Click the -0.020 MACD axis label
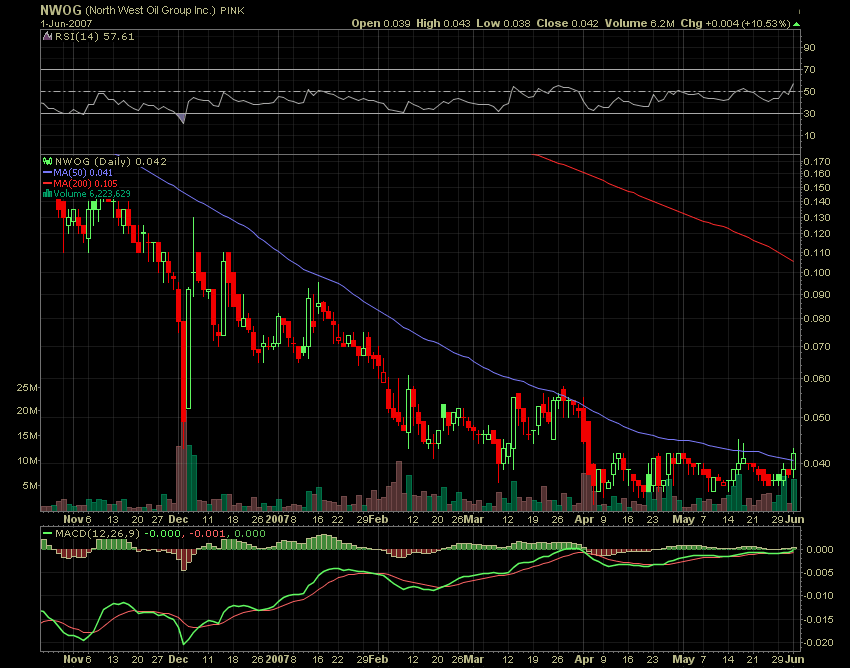 819,643
